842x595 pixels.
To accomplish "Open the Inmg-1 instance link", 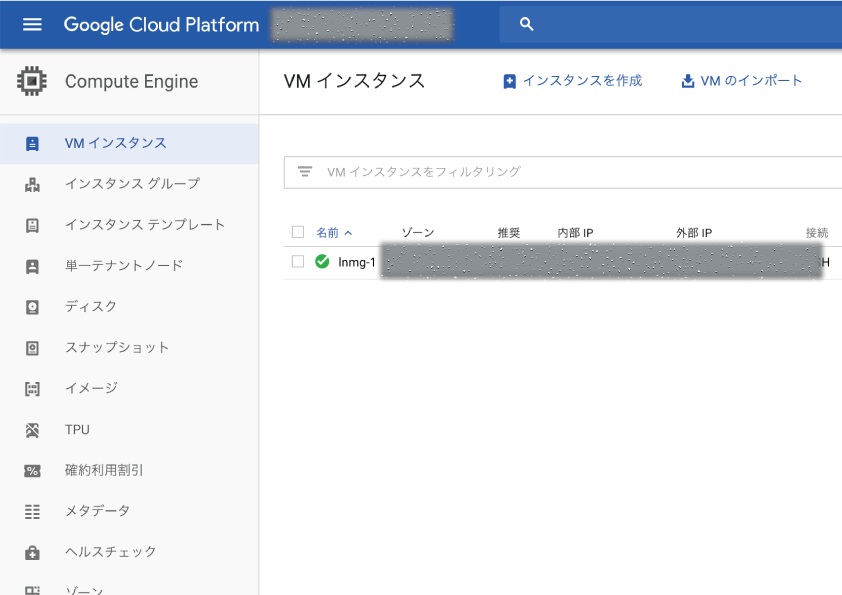I will pos(357,262).
